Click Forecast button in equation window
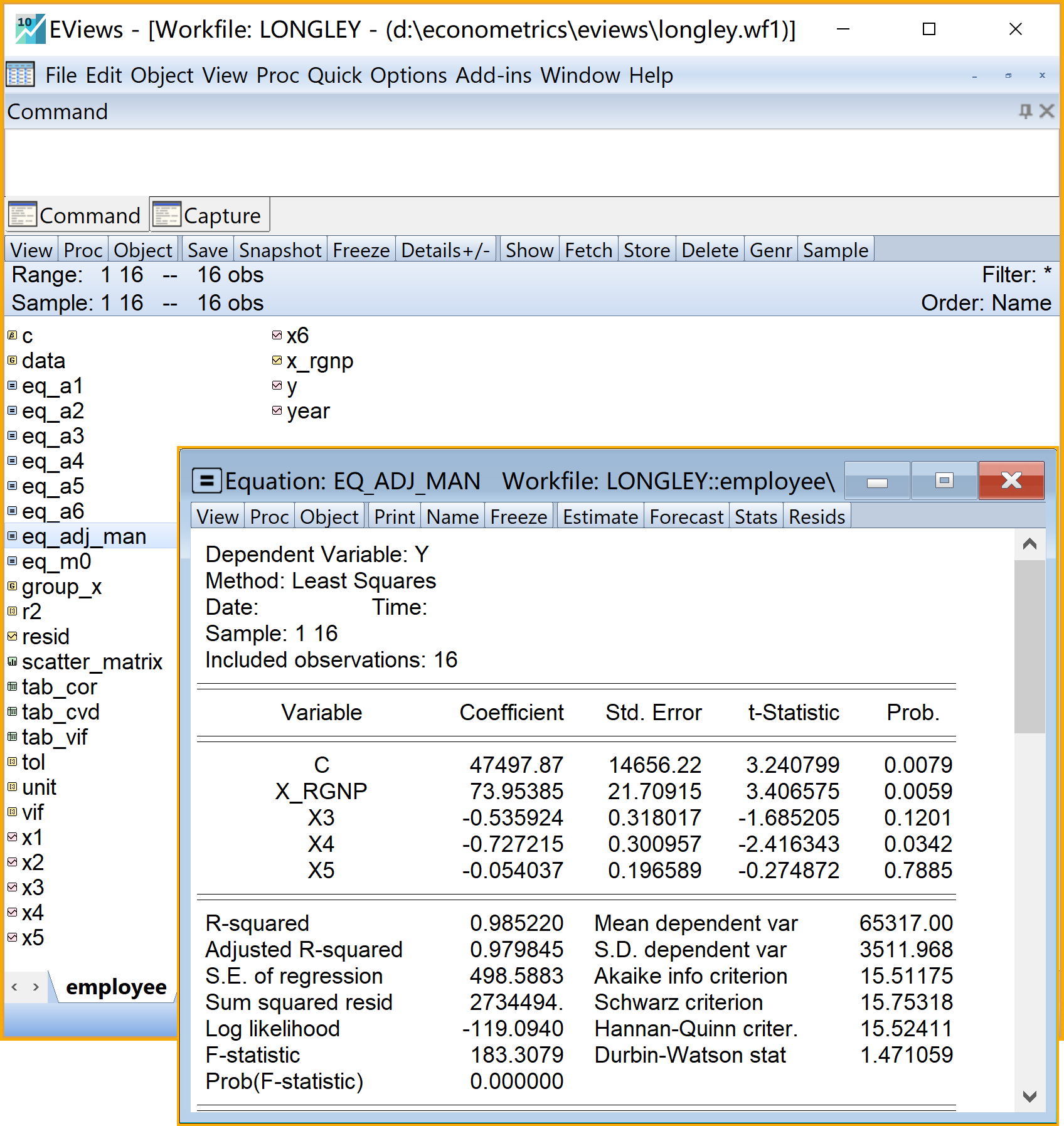This screenshot has height=1126, width=1064. tap(686, 517)
